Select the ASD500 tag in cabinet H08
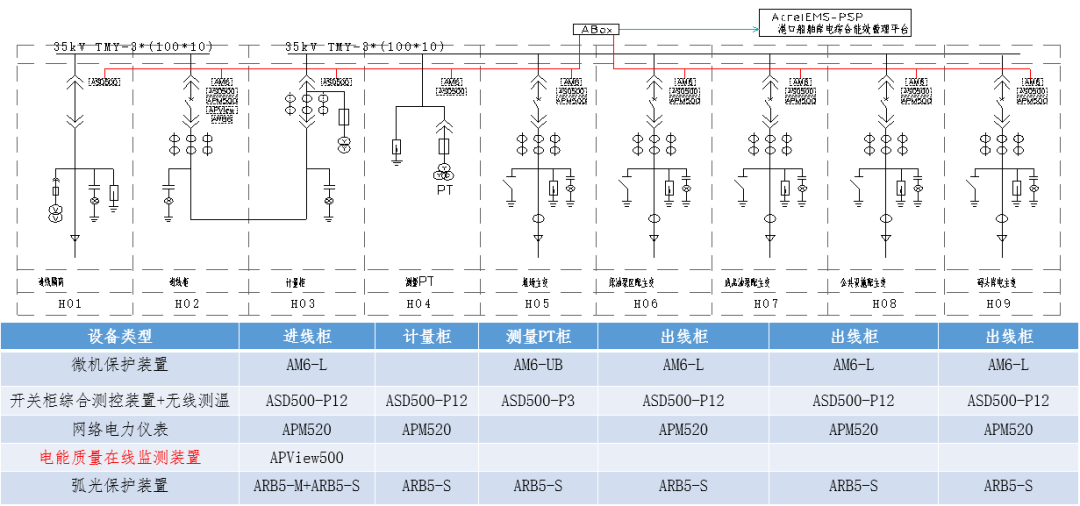The image size is (1080, 506). 916,91
